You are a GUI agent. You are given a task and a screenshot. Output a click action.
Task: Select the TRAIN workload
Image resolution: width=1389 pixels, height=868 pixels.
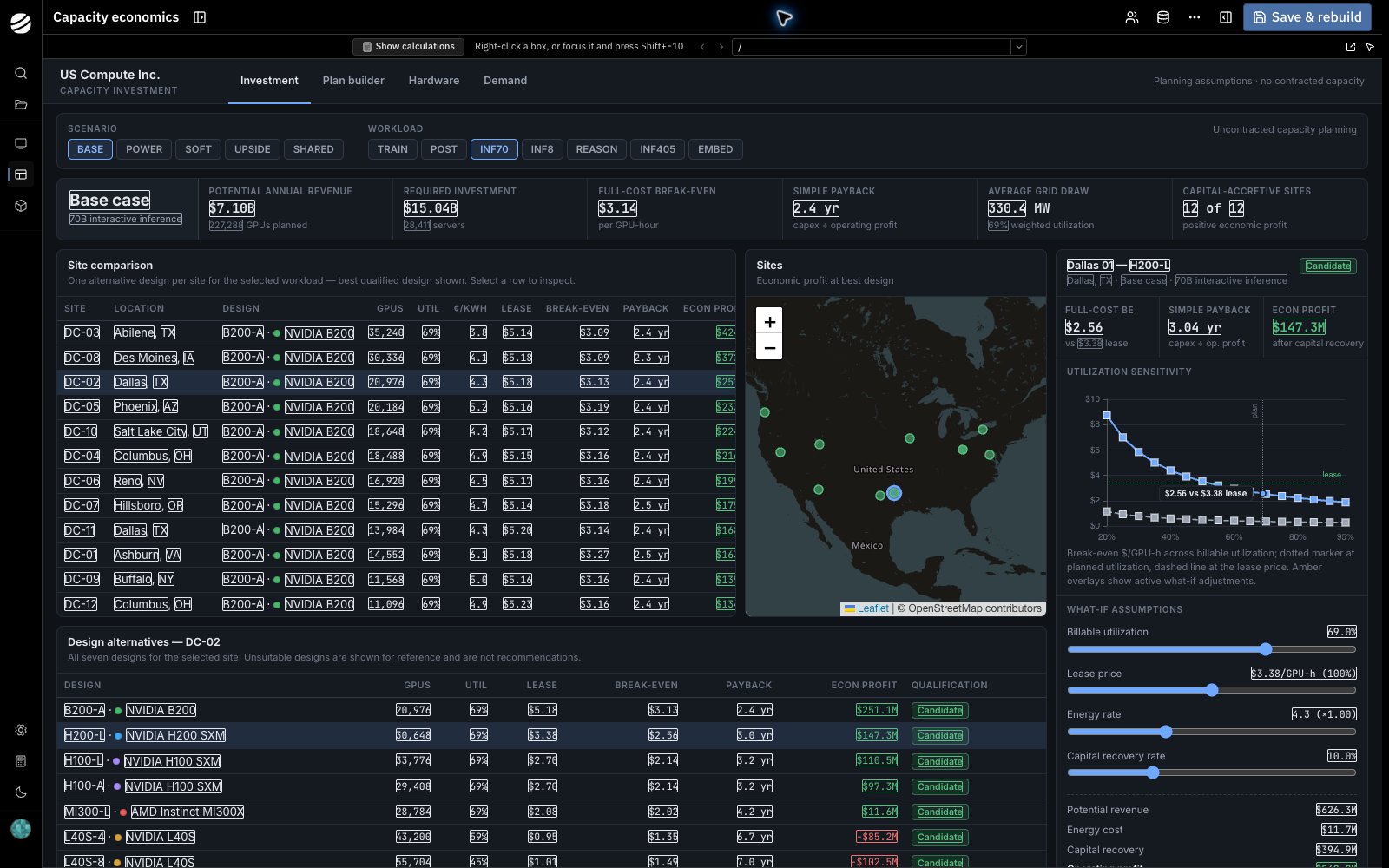[x=392, y=149]
